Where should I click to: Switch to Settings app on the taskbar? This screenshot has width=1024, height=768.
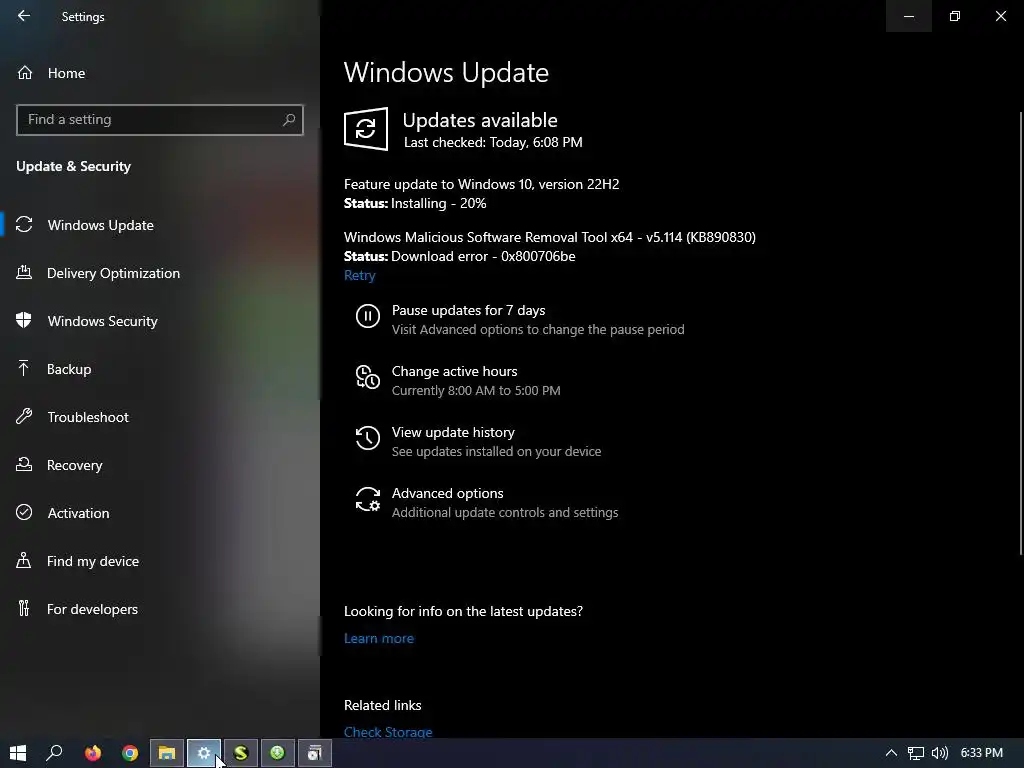coord(204,753)
